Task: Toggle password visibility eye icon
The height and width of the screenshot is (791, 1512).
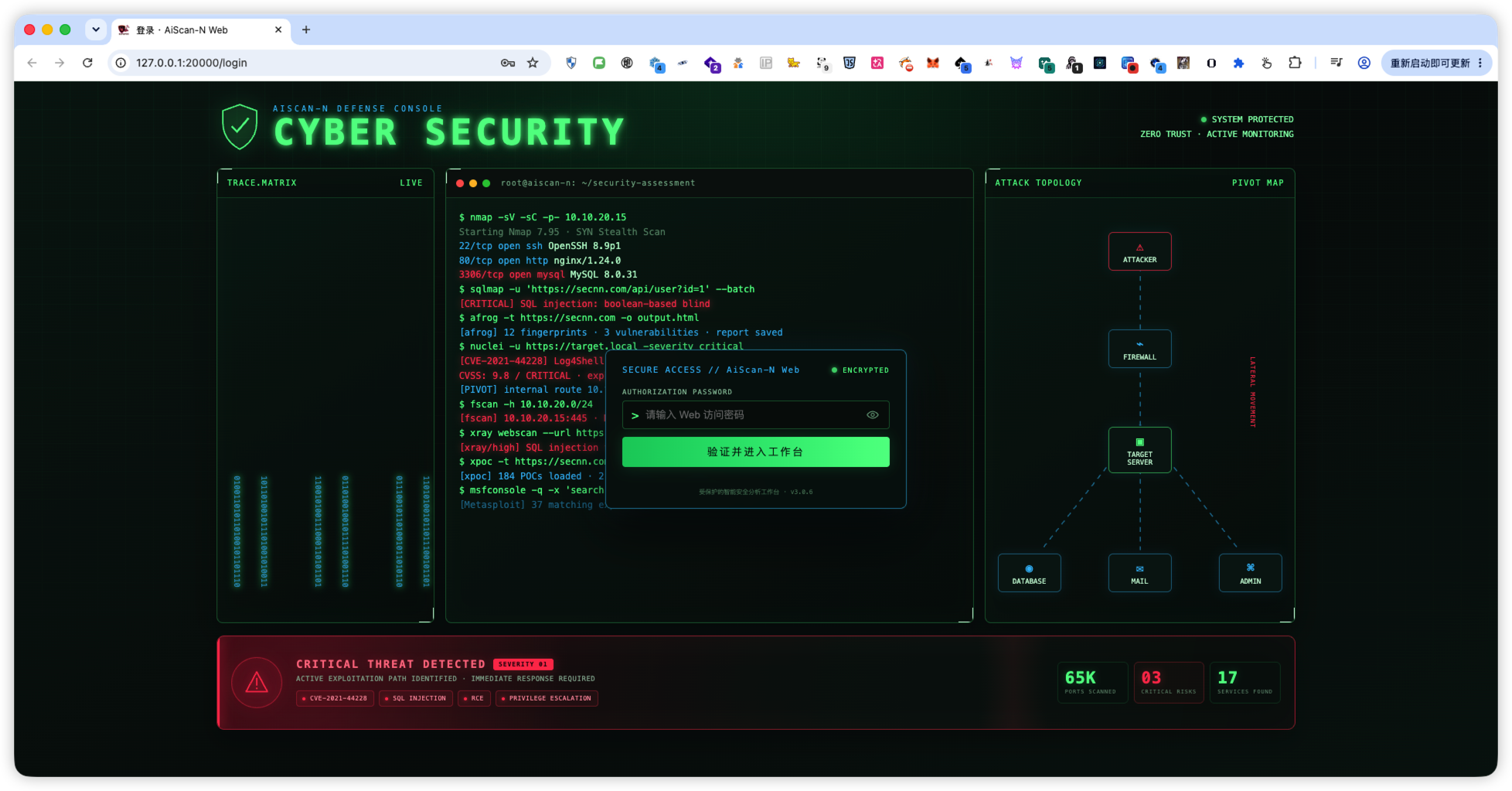Action: [872, 415]
